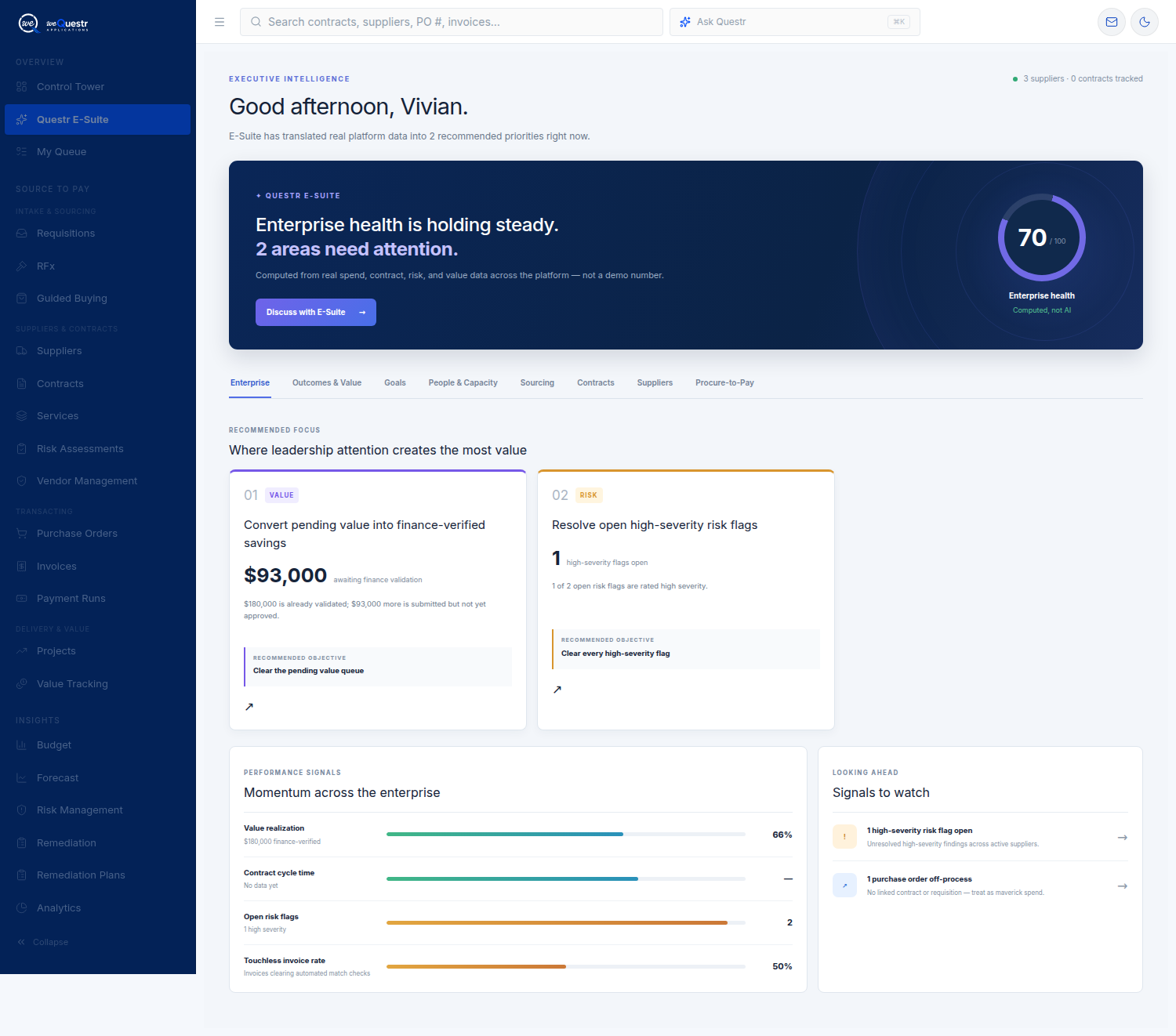This screenshot has height=1036, width=1176.
Task: Click the Value realization progress bar
Action: coord(566,835)
